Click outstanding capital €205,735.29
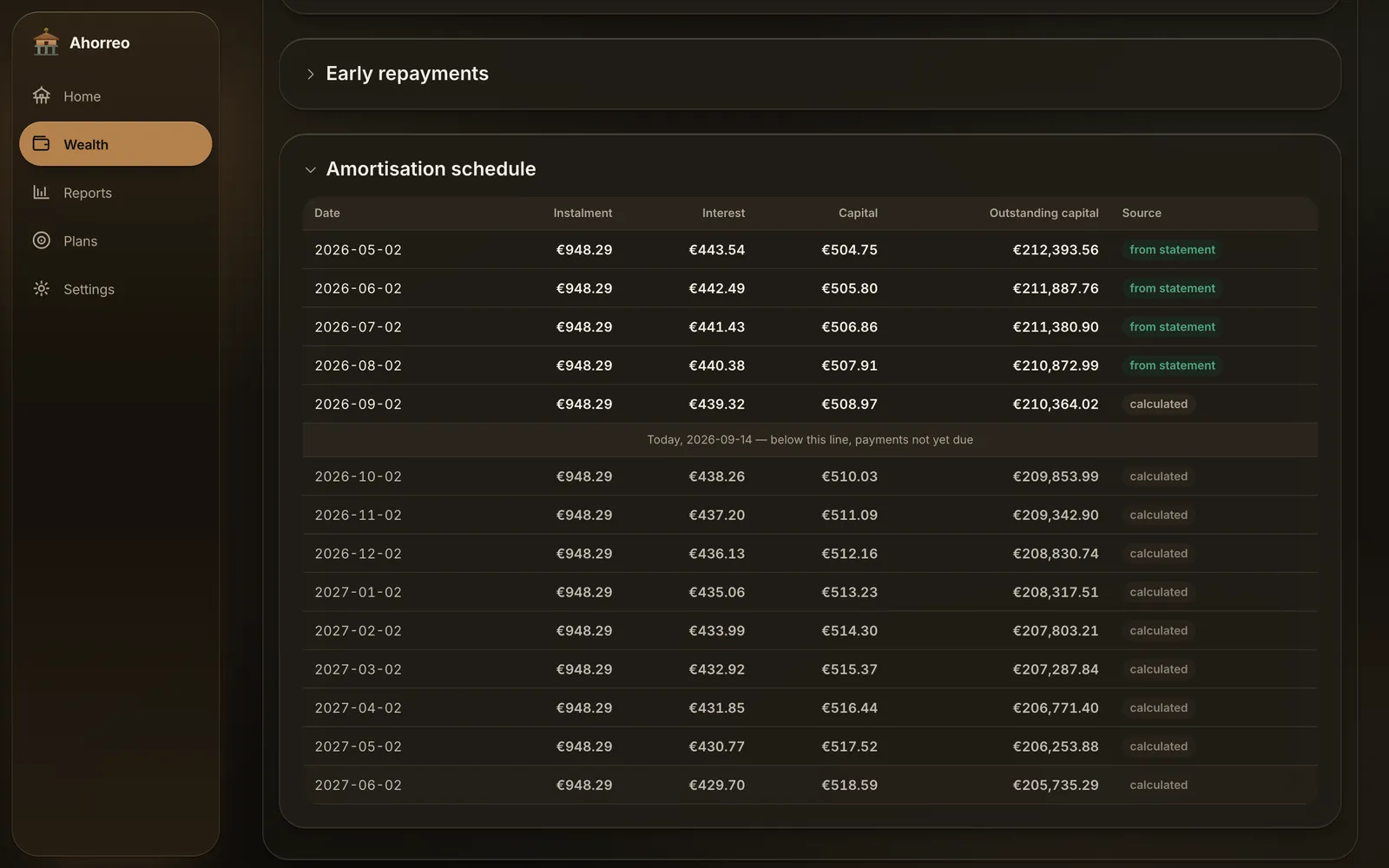The width and height of the screenshot is (1389, 868). click(1055, 786)
